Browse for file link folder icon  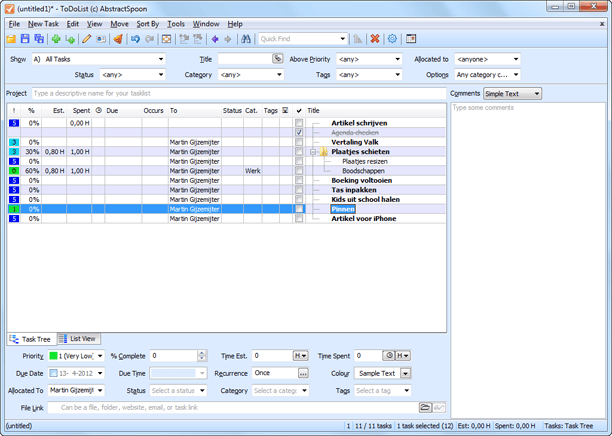point(425,408)
